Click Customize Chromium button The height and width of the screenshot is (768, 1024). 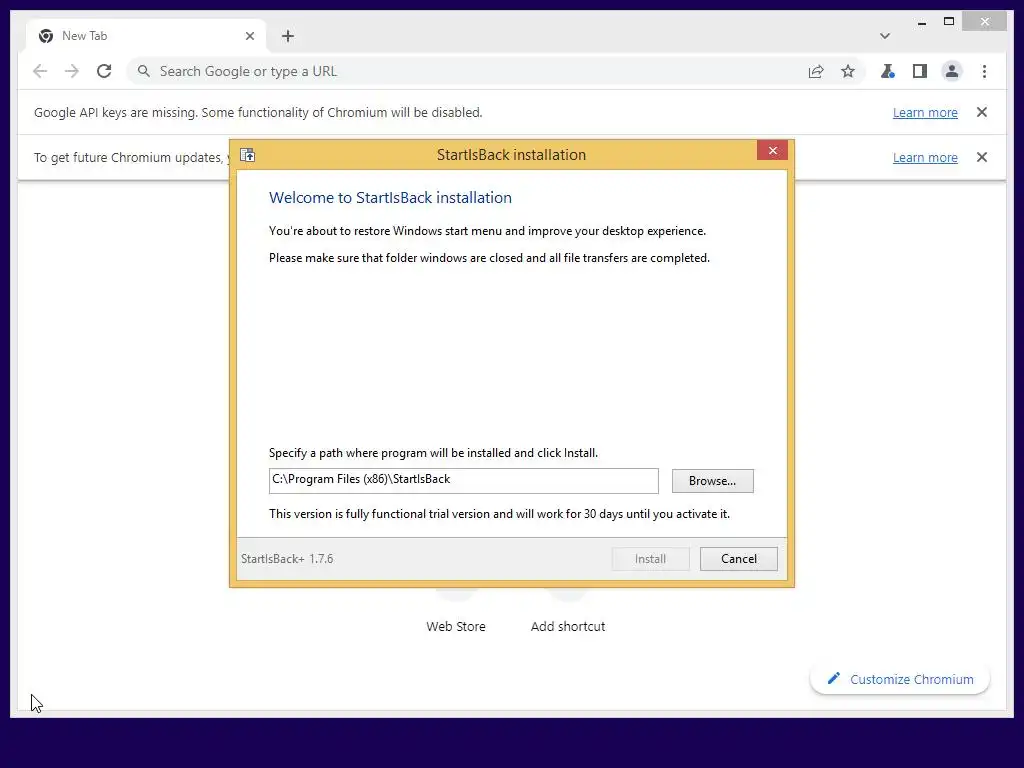tap(900, 679)
